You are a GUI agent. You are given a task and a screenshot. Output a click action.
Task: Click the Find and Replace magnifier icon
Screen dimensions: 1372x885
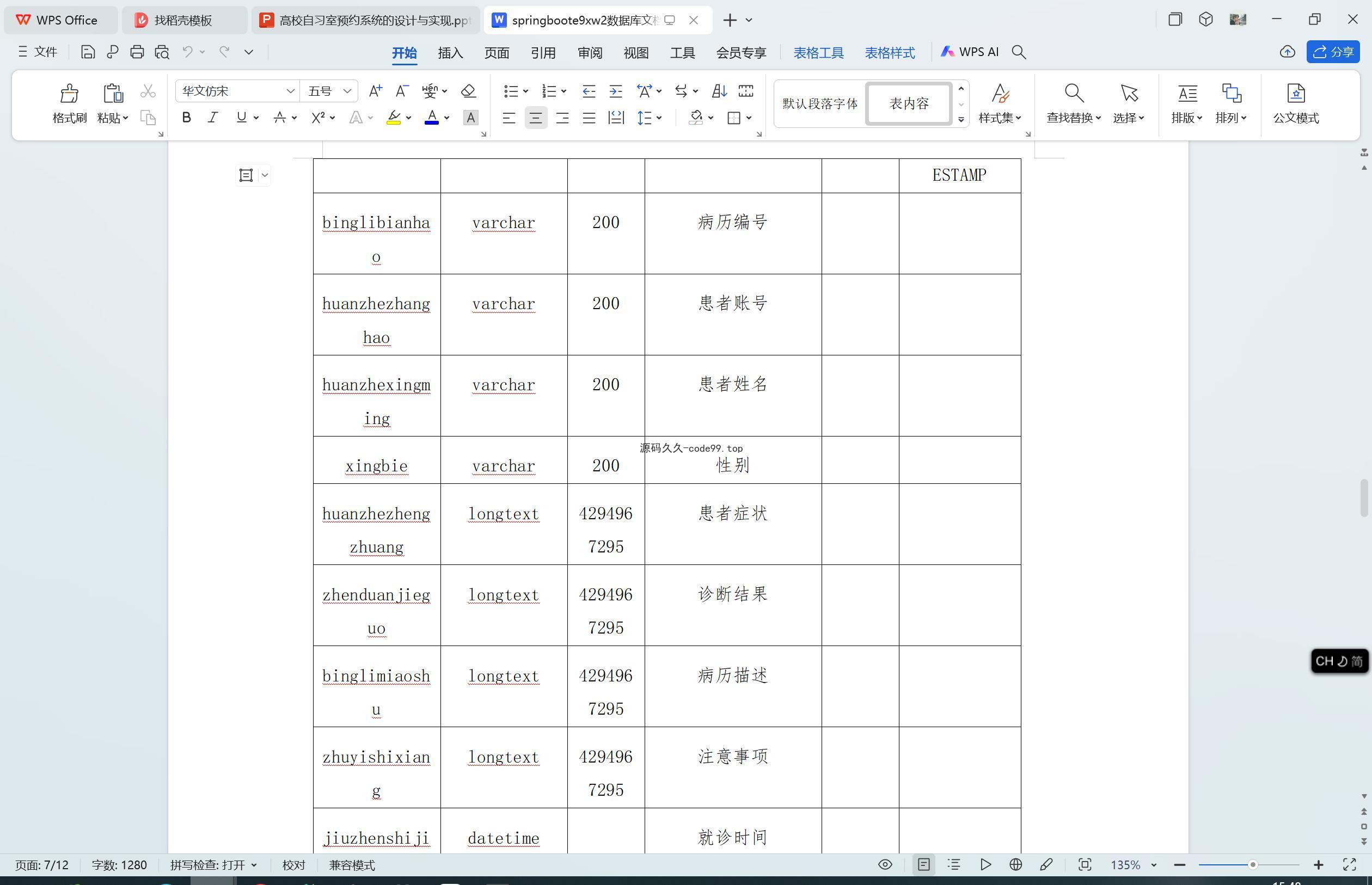[x=1073, y=93]
